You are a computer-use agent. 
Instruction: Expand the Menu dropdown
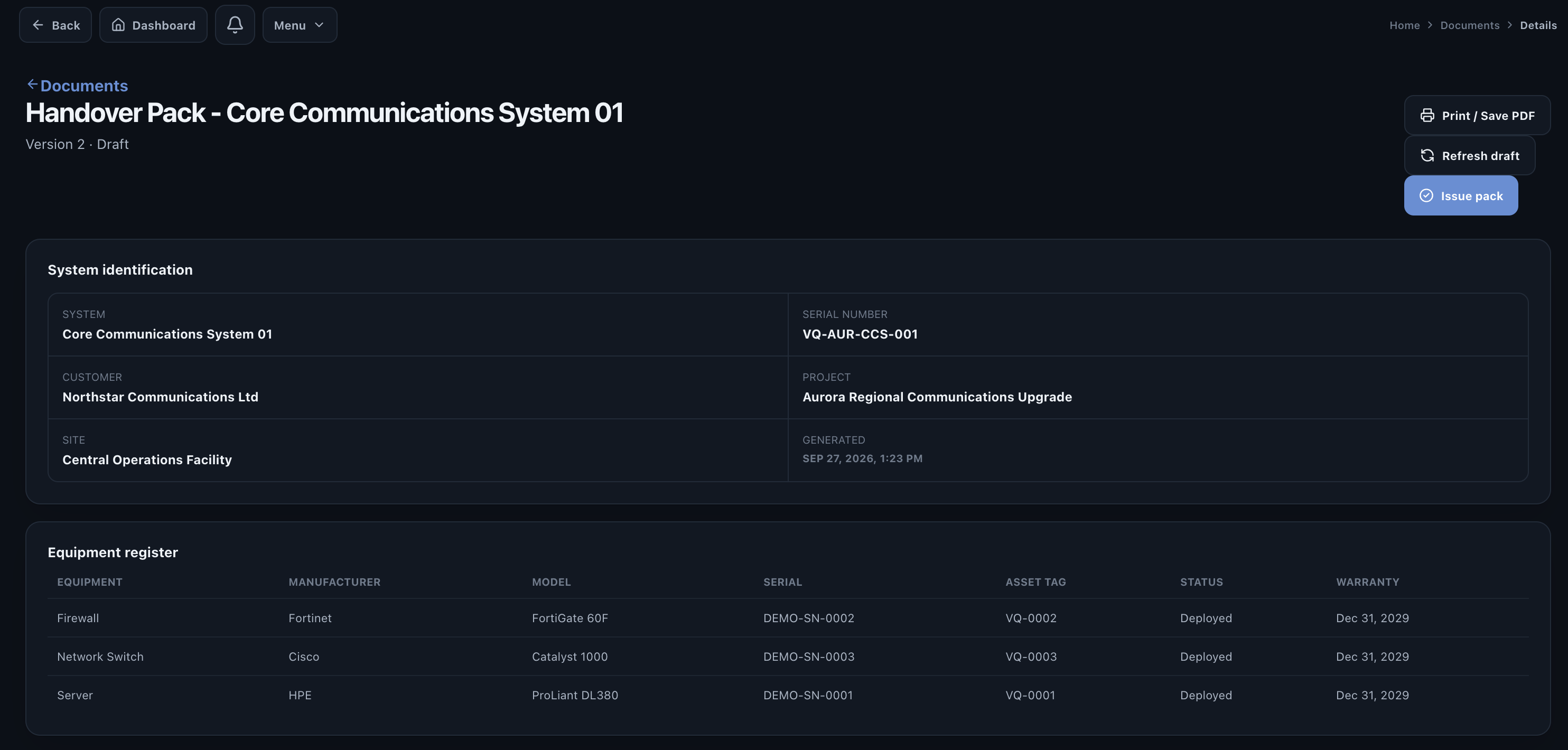300,25
